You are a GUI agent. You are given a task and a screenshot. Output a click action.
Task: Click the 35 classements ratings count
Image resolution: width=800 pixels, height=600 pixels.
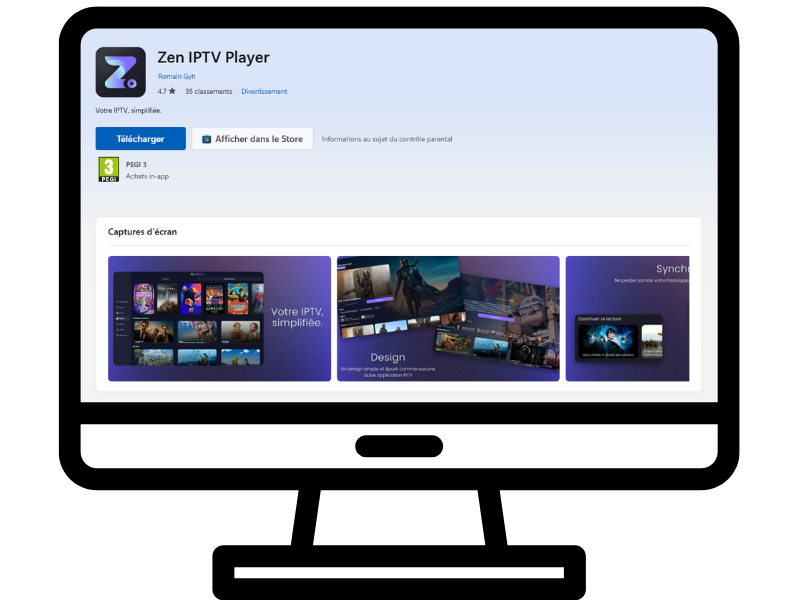pos(208,91)
